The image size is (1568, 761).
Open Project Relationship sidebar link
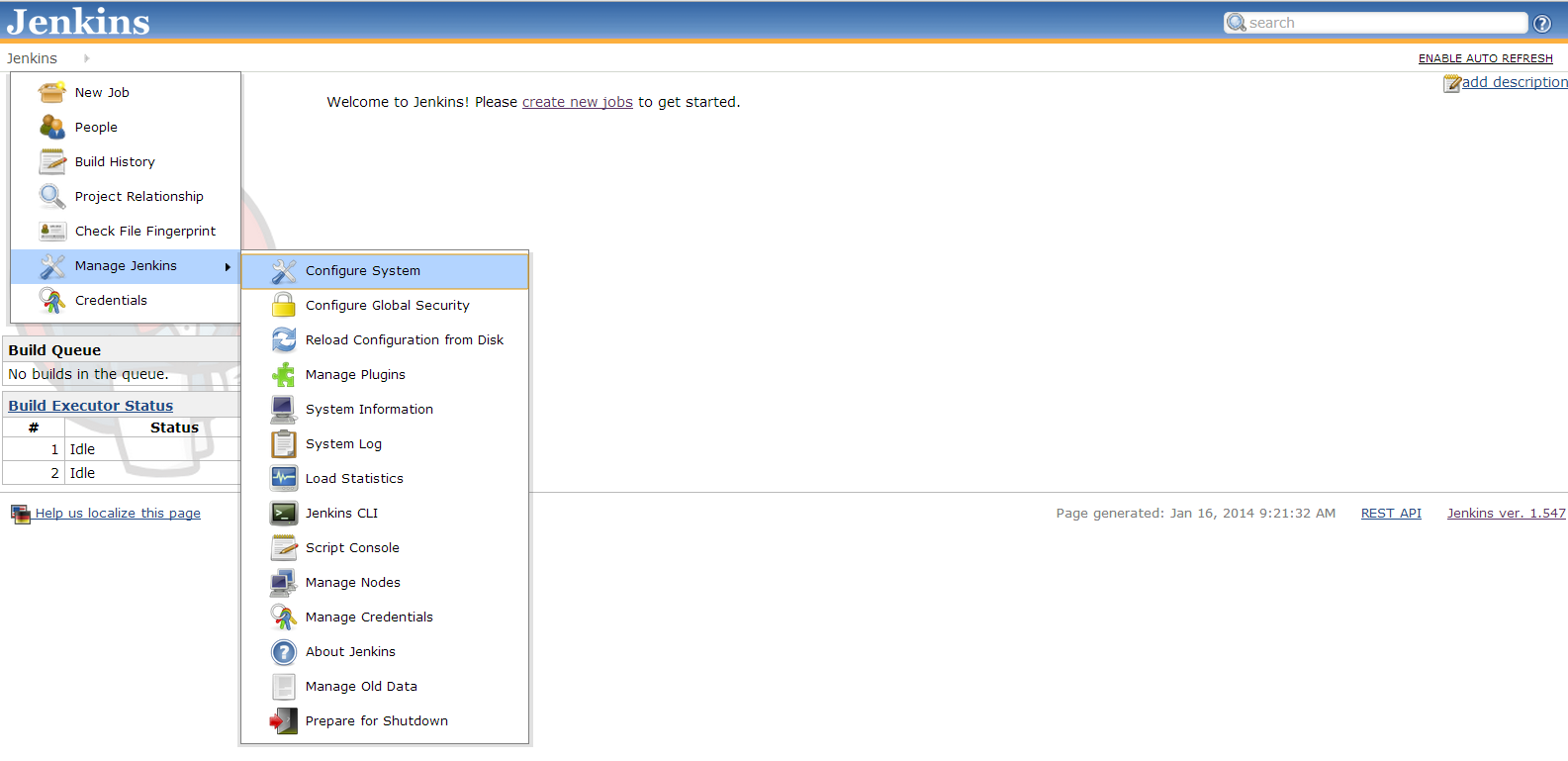click(x=139, y=197)
